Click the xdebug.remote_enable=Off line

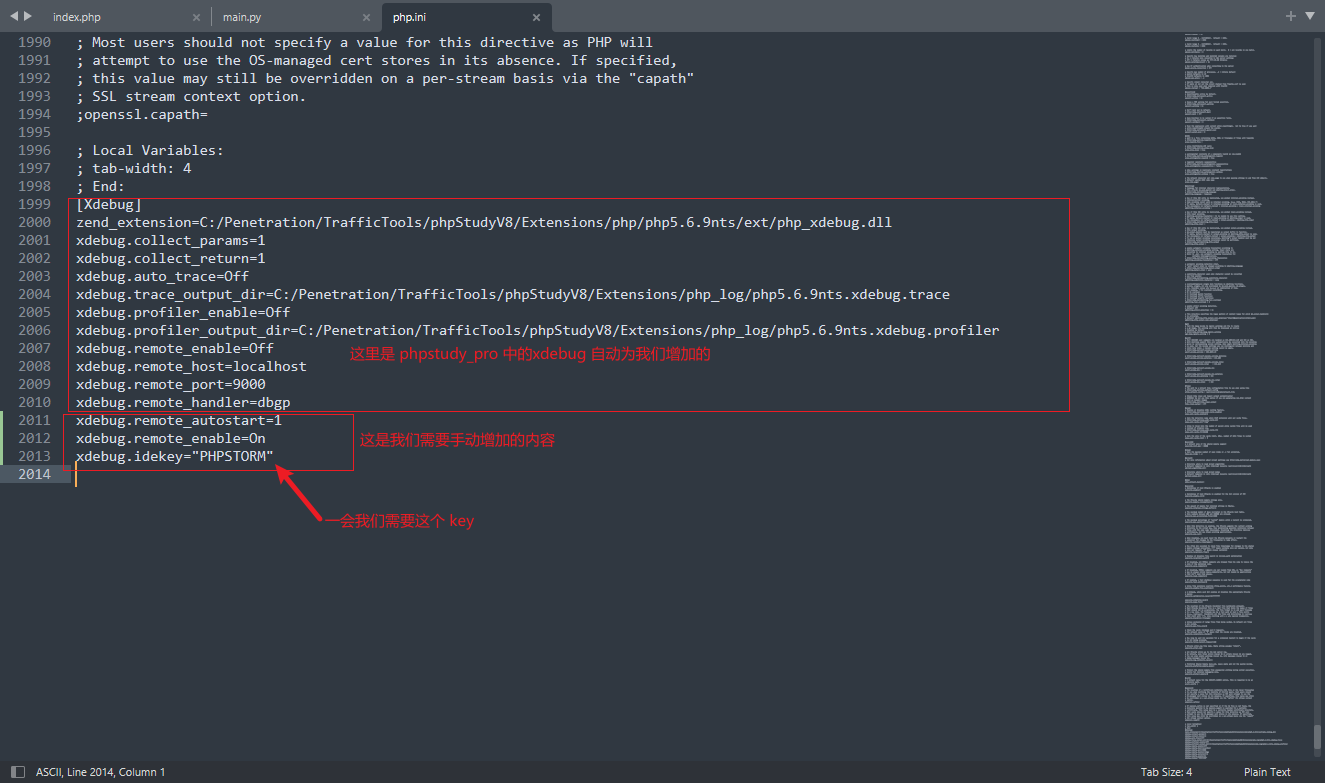point(175,349)
